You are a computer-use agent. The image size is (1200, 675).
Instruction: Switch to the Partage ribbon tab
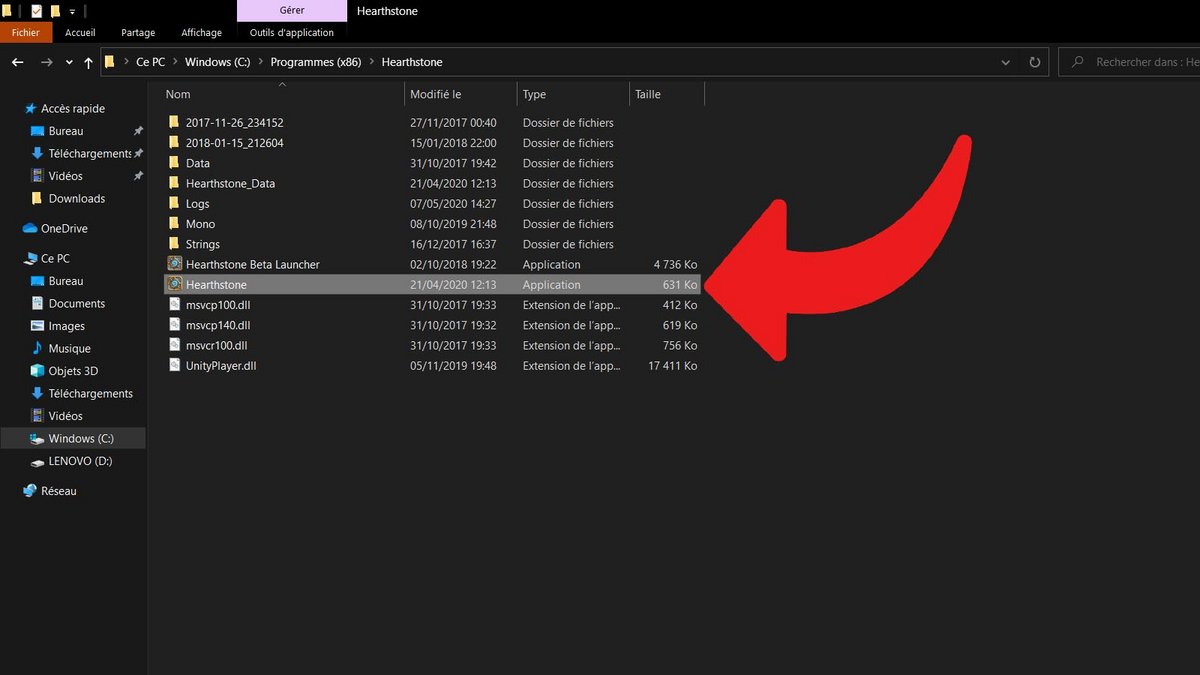pyautogui.click(x=138, y=33)
